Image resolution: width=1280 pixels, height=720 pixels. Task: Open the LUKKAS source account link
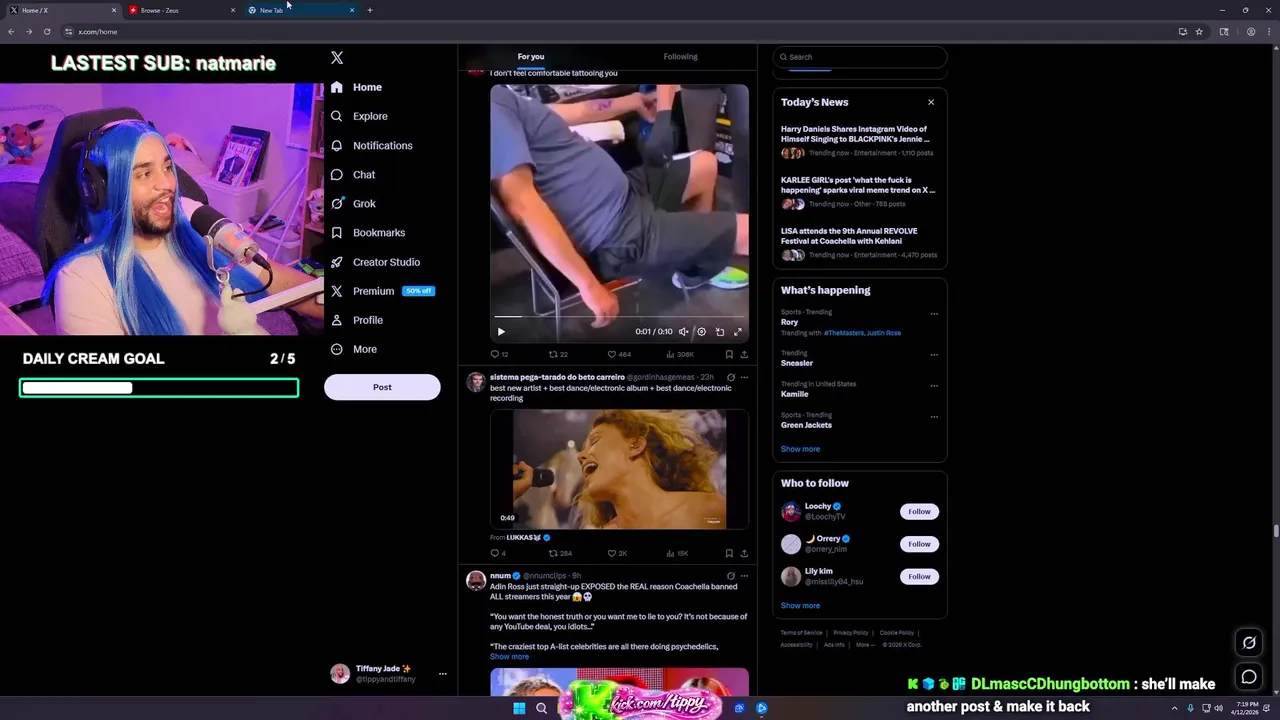pos(528,538)
